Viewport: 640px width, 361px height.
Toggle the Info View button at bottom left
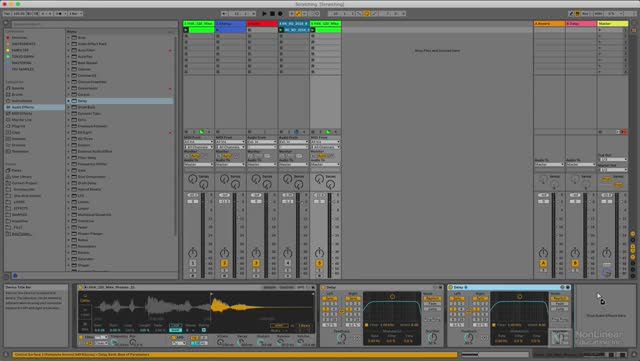[x=6, y=355]
